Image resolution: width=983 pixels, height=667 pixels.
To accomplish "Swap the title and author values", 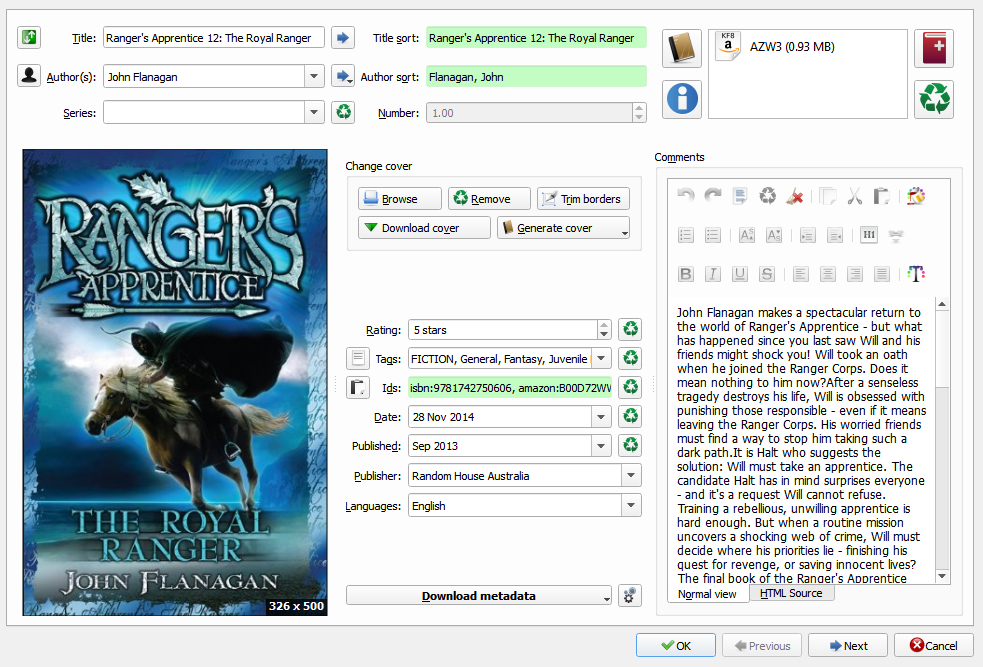I will tap(29, 38).
